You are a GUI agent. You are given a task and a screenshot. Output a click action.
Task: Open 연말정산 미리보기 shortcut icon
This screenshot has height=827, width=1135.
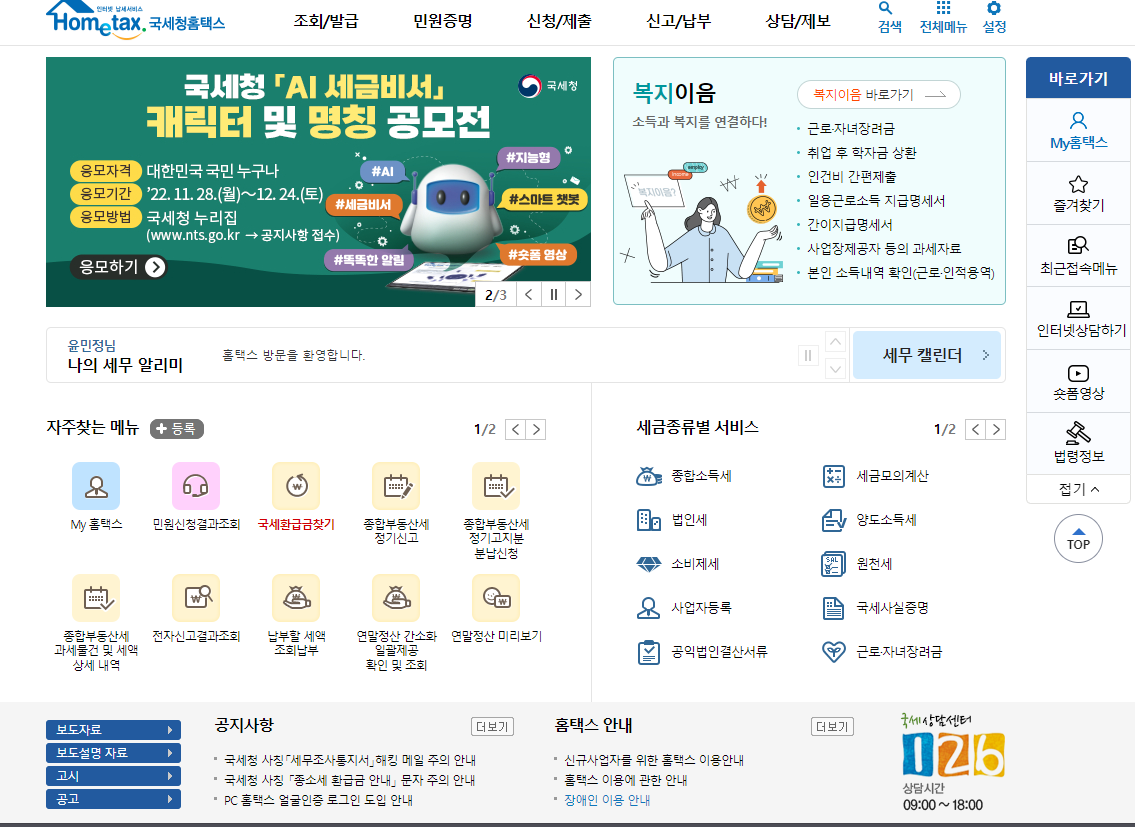[x=496, y=598]
